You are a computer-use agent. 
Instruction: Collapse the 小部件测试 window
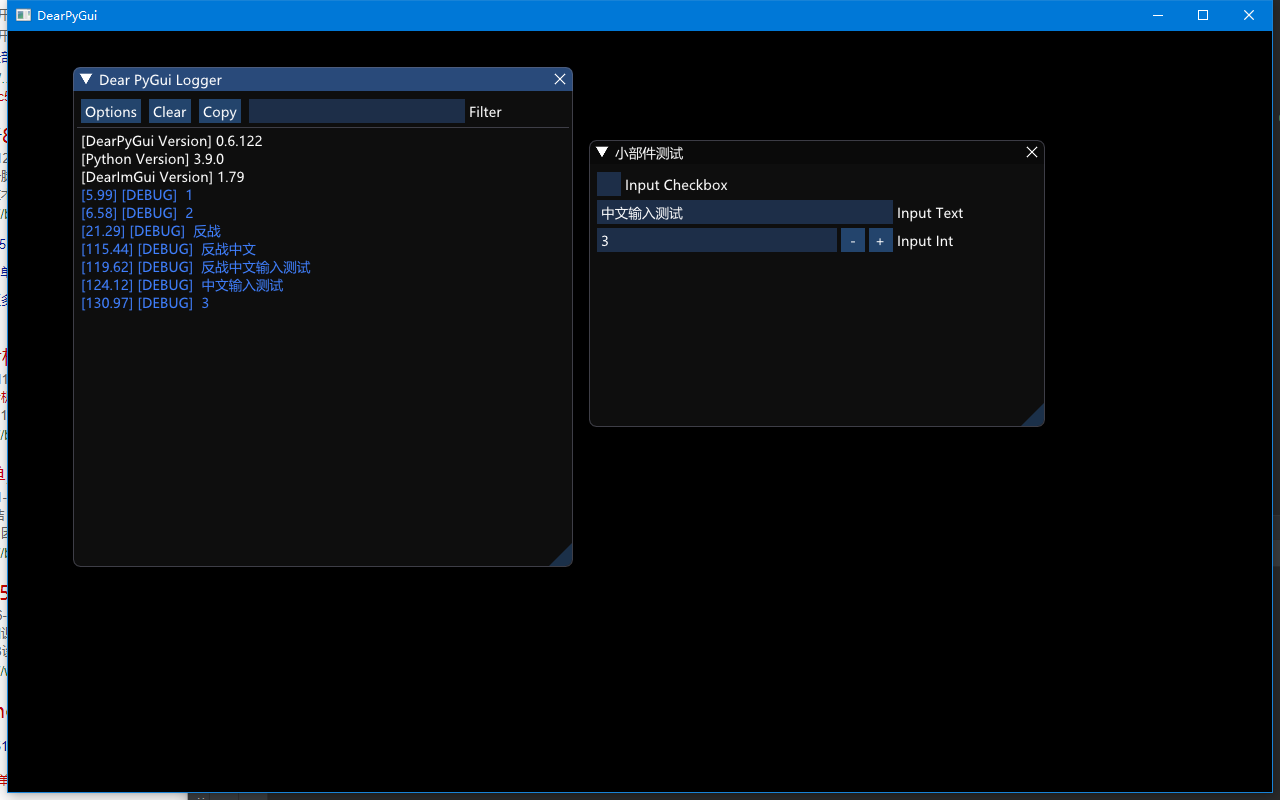pyautogui.click(x=601, y=152)
